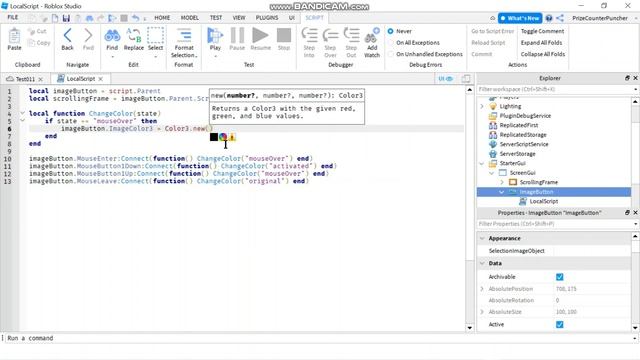The image size is (640, 360).
Task: Toggle the Archivable checkbox
Action: (x=560, y=277)
